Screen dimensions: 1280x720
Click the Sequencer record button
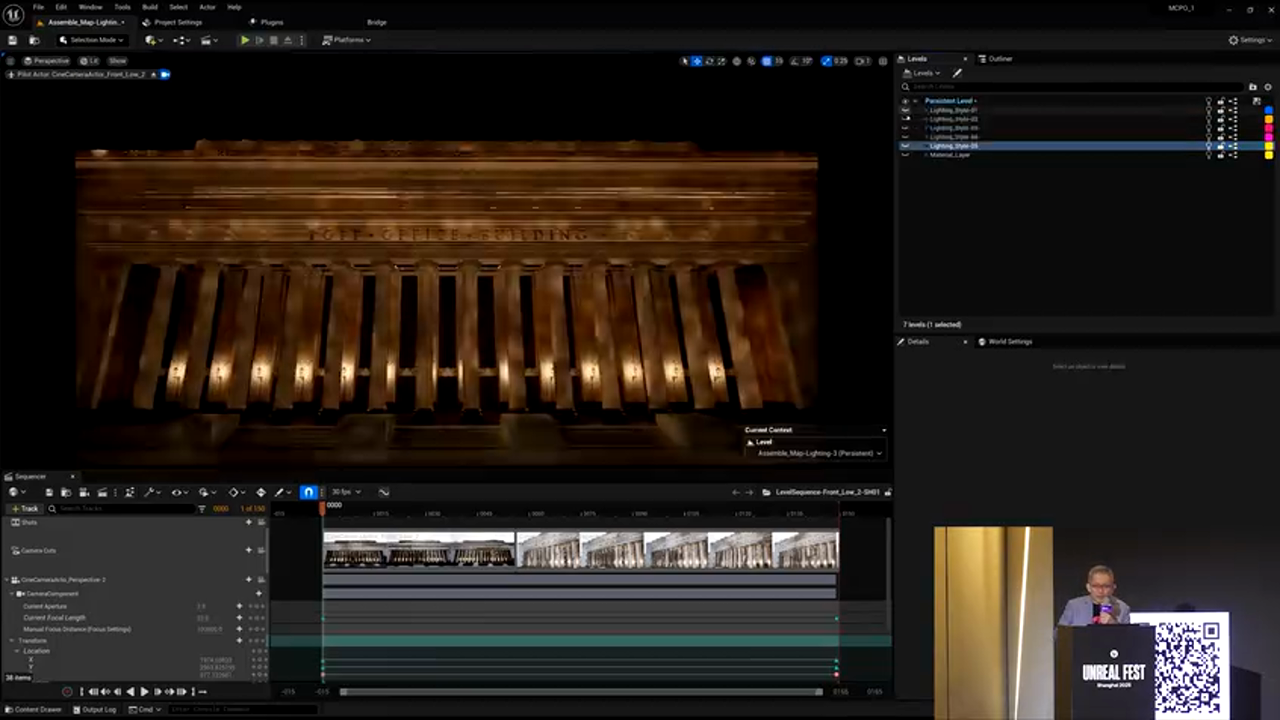click(67, 691)
